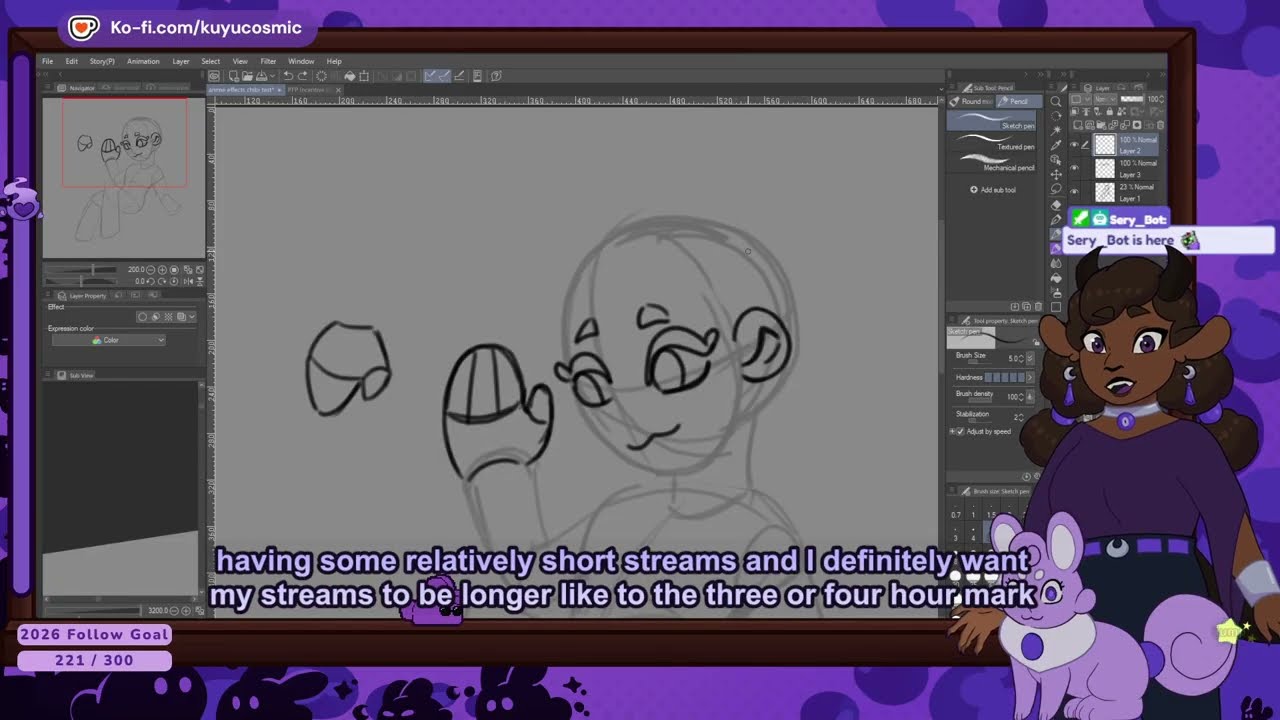The width and height of the screenshot is (1280, 720).
Task: Hide Layer 1 with its eye icon
Action: click(1074, 192)
